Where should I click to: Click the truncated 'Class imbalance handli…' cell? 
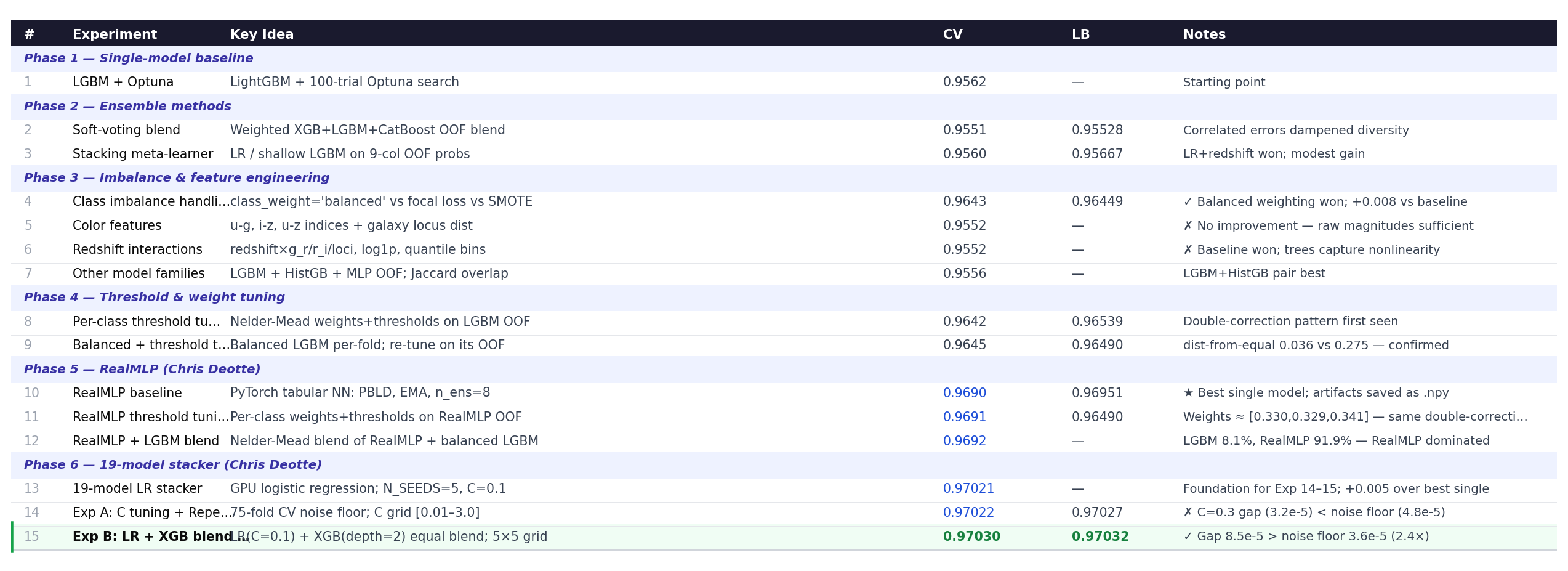click(x=151, y=202)
